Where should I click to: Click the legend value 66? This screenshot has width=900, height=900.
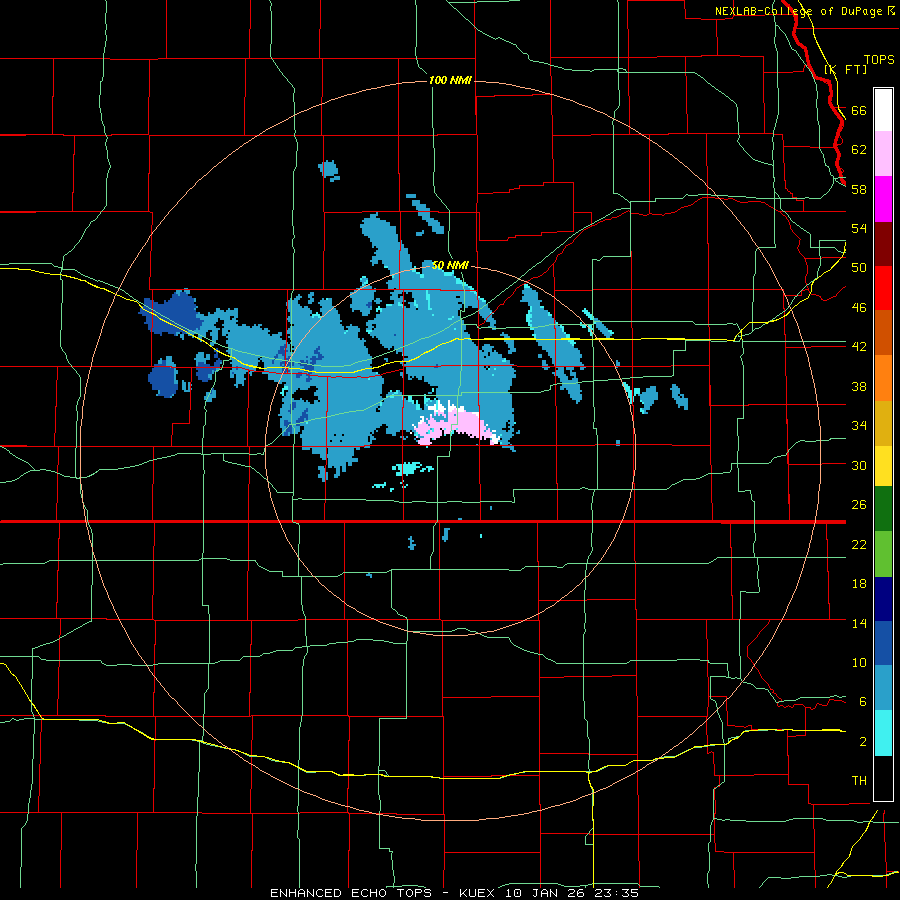tap(859, 111)
